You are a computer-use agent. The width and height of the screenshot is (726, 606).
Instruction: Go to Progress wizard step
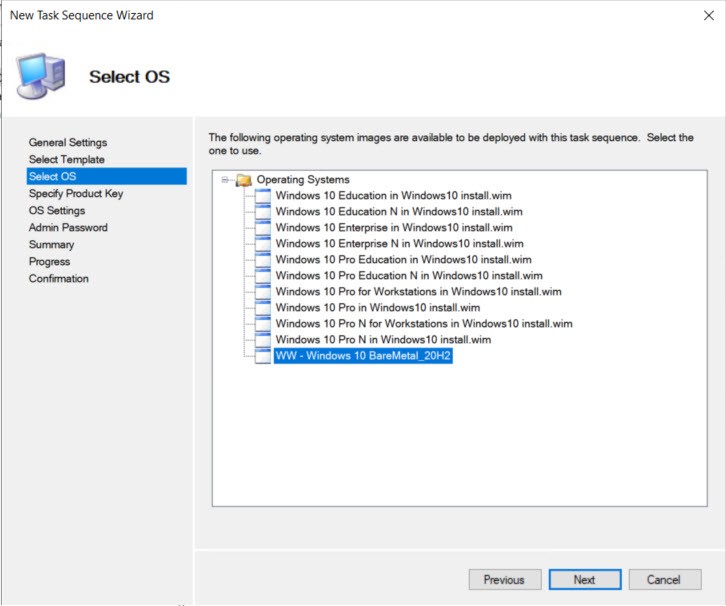point(50,262)
